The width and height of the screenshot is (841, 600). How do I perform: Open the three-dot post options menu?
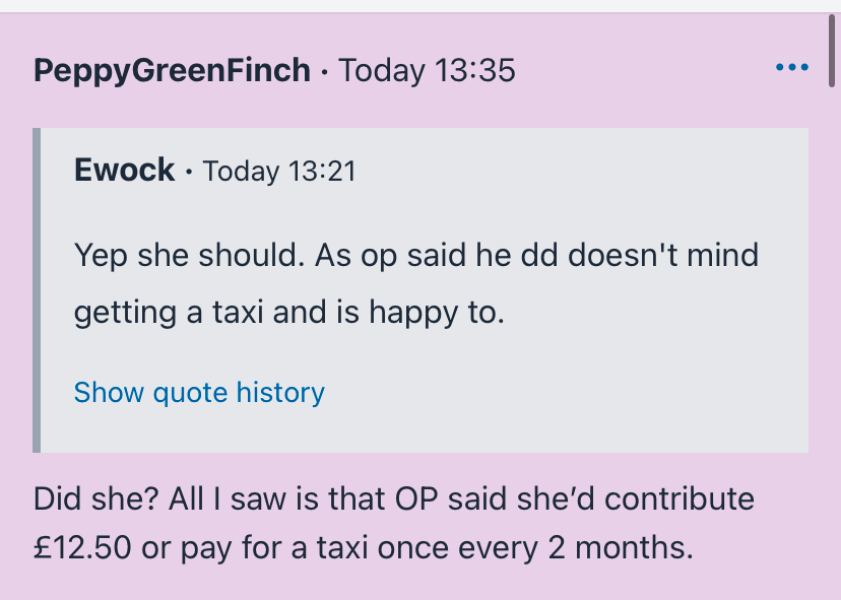pos(791,69)
